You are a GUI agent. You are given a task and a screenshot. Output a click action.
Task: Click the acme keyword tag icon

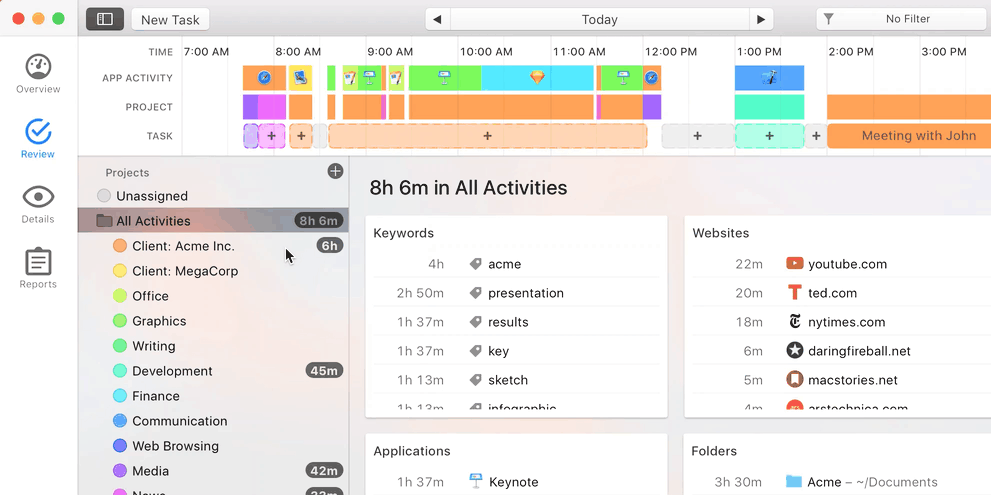(x=476, y=264)
